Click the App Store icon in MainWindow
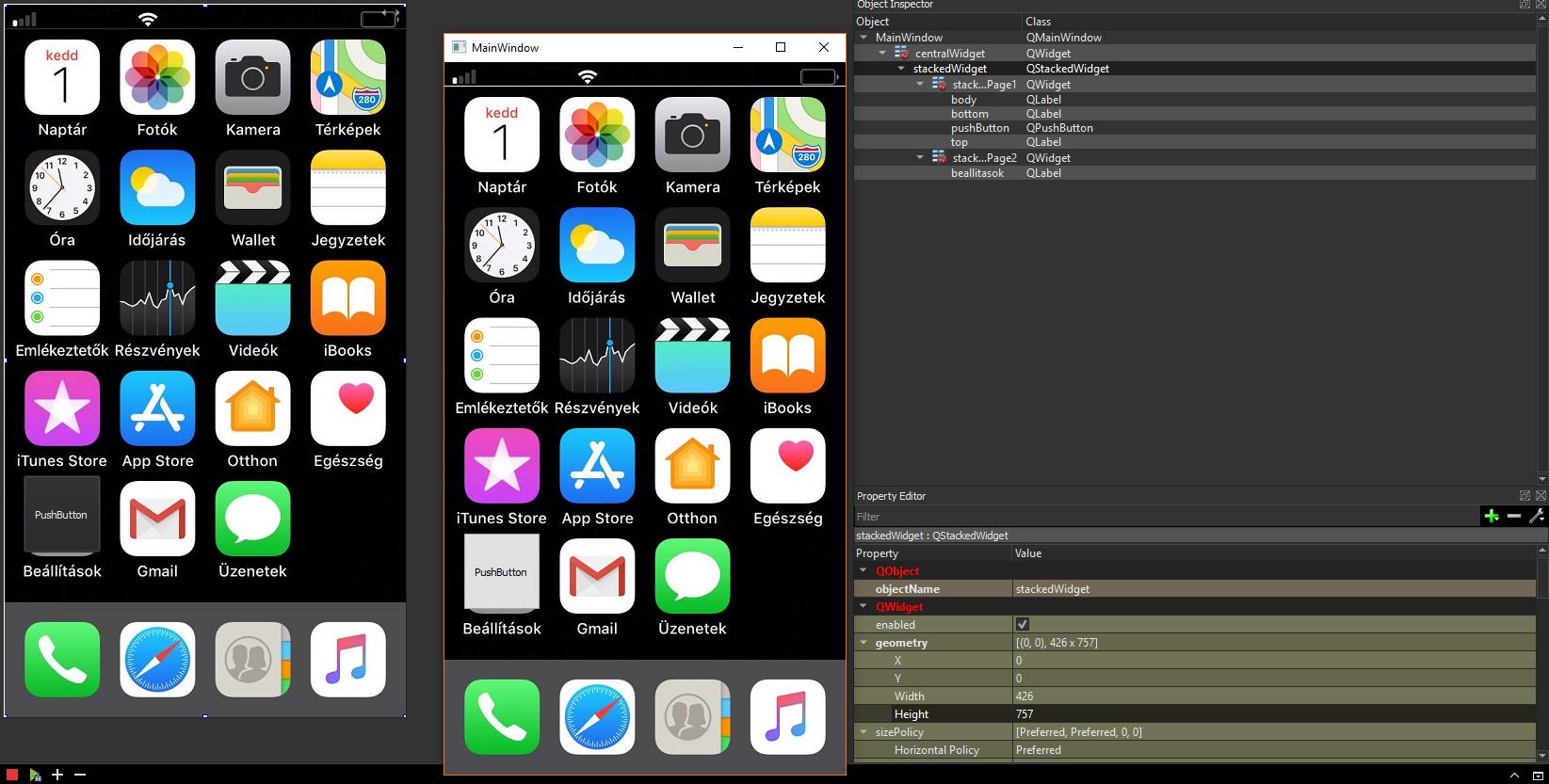The width and height of the screenshot is (1549, 784). (x=597, y=466)
